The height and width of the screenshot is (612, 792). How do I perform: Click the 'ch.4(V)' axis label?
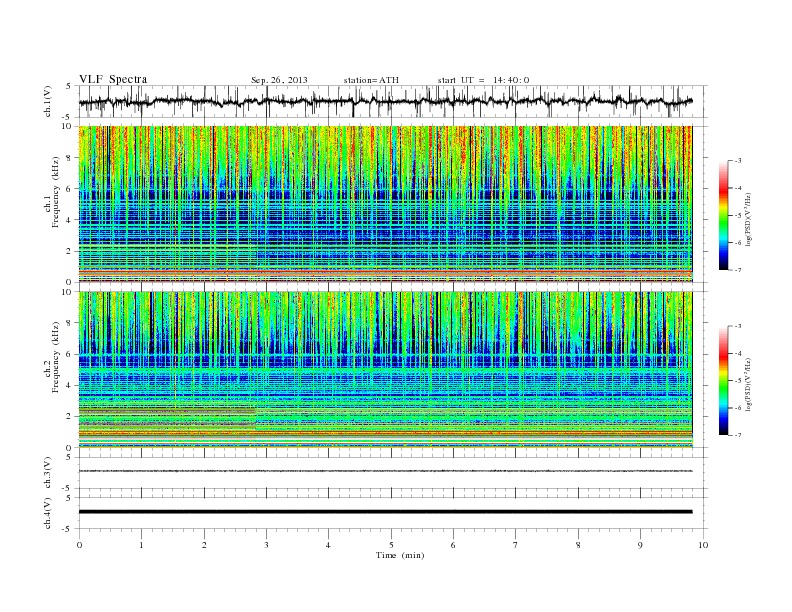(x=48, y=514)
